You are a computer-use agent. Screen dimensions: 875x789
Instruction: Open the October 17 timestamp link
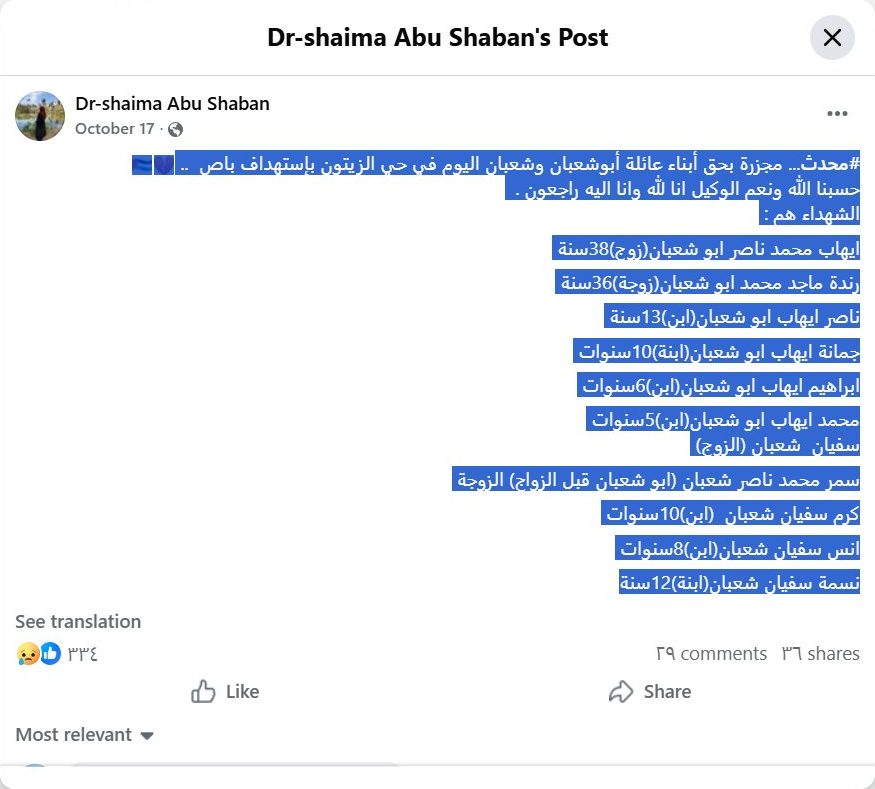[114, 129]
